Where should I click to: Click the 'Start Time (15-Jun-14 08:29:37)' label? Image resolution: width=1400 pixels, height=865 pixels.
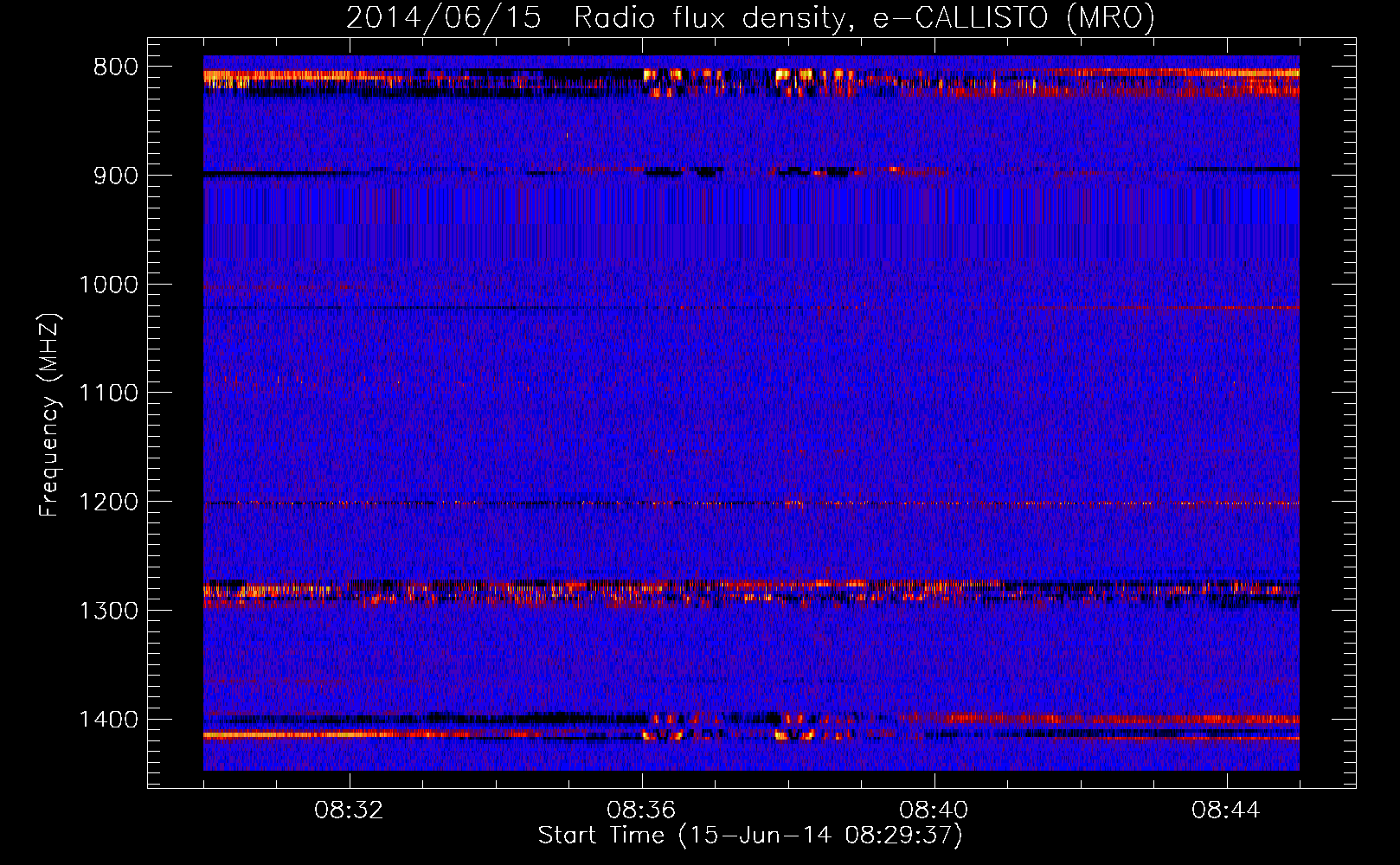(x=750, y=836)
